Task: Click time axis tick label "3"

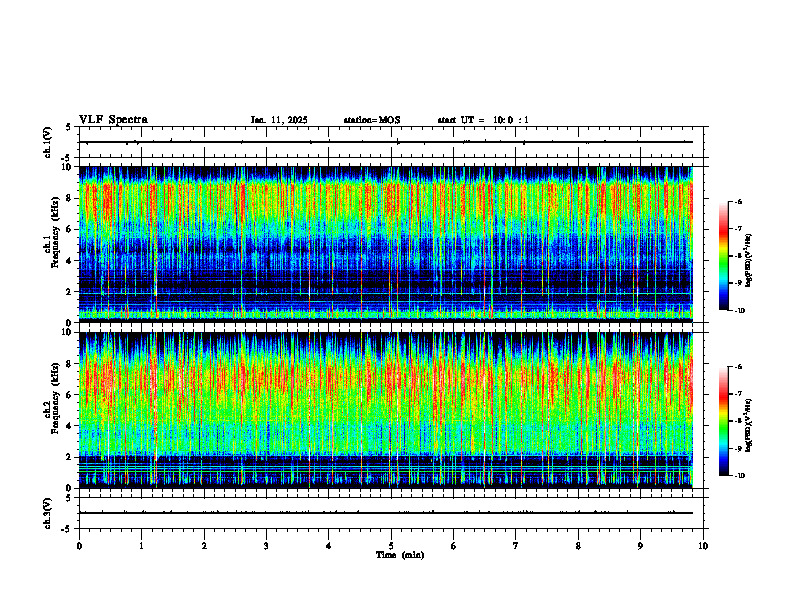Action: tap(266, 546)
